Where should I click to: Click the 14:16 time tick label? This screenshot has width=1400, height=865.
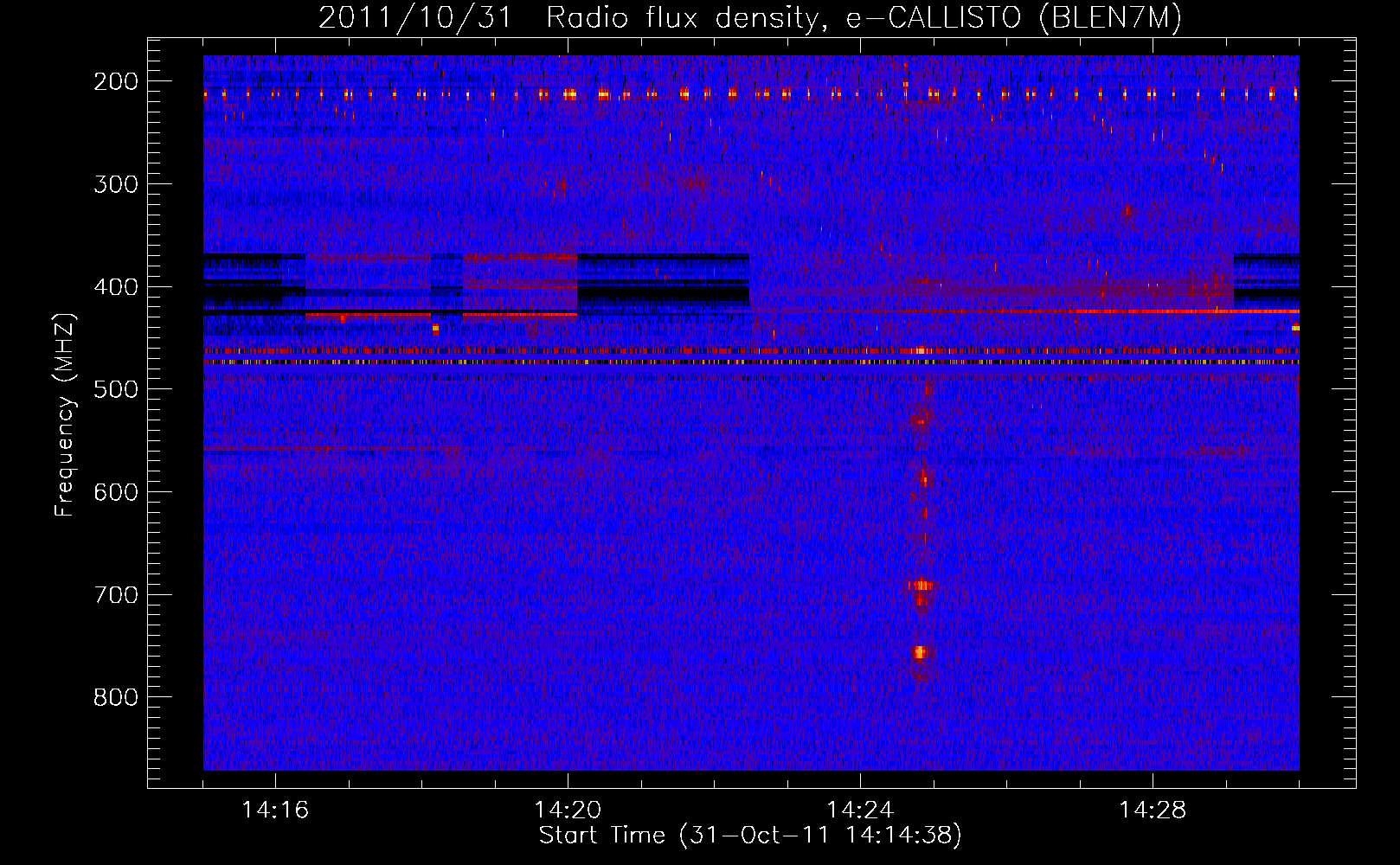tap(275, 811)
